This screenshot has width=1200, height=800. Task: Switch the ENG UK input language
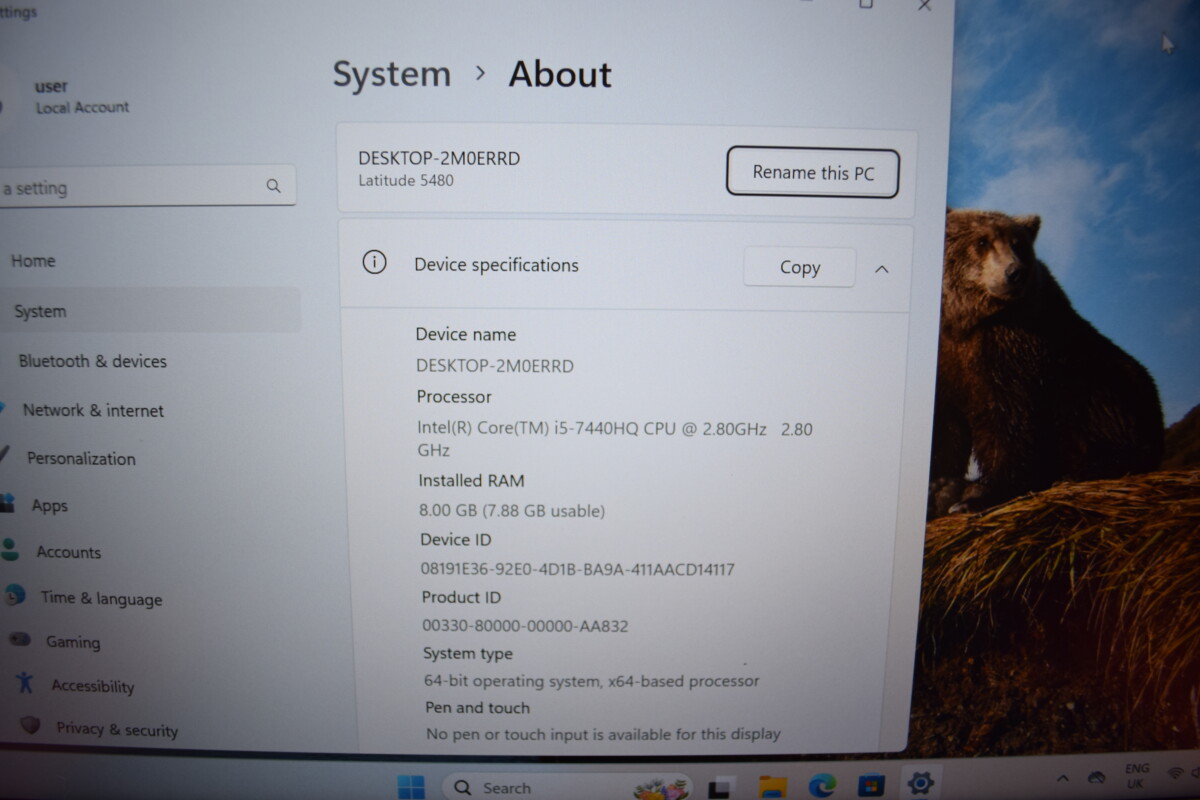1137,776
